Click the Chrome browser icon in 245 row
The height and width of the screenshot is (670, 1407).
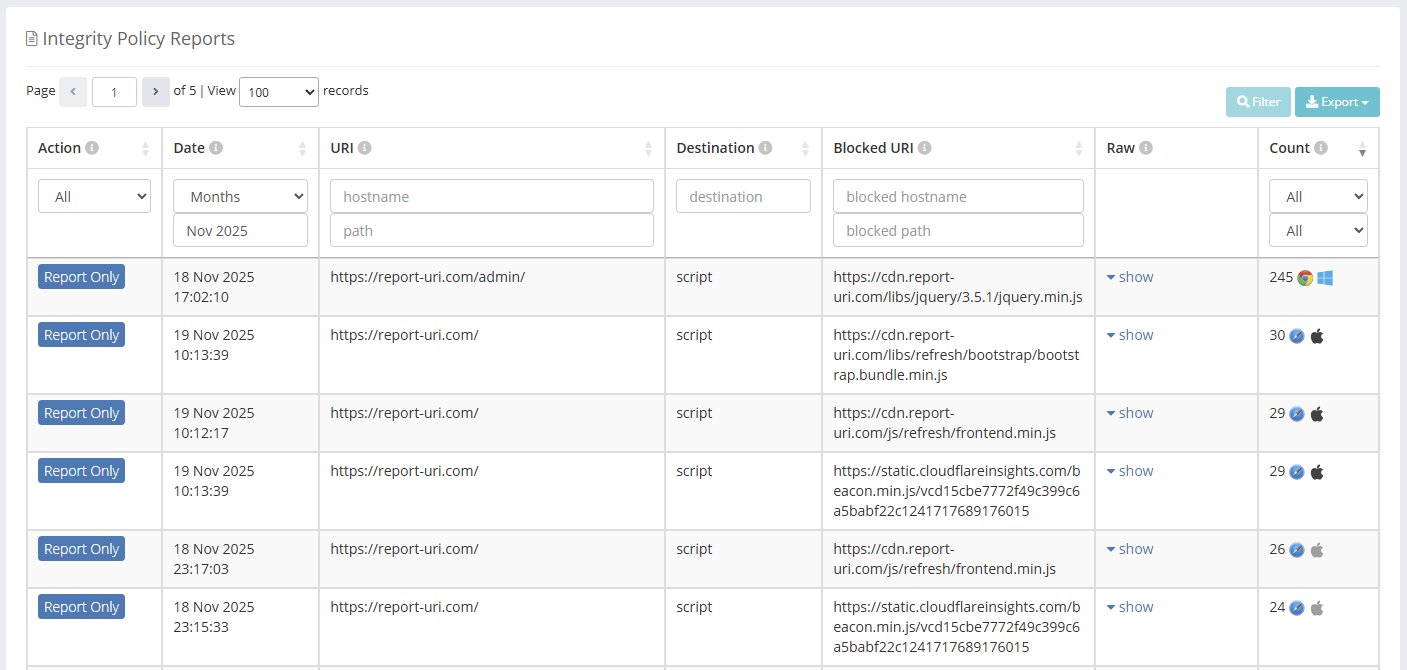click(1305, 278)
